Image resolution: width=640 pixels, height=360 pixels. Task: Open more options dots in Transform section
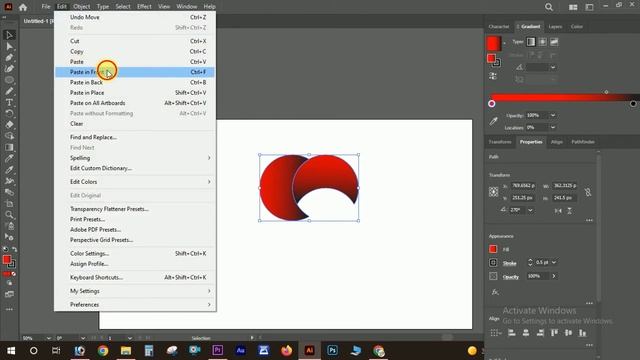[x=589, y=220]
